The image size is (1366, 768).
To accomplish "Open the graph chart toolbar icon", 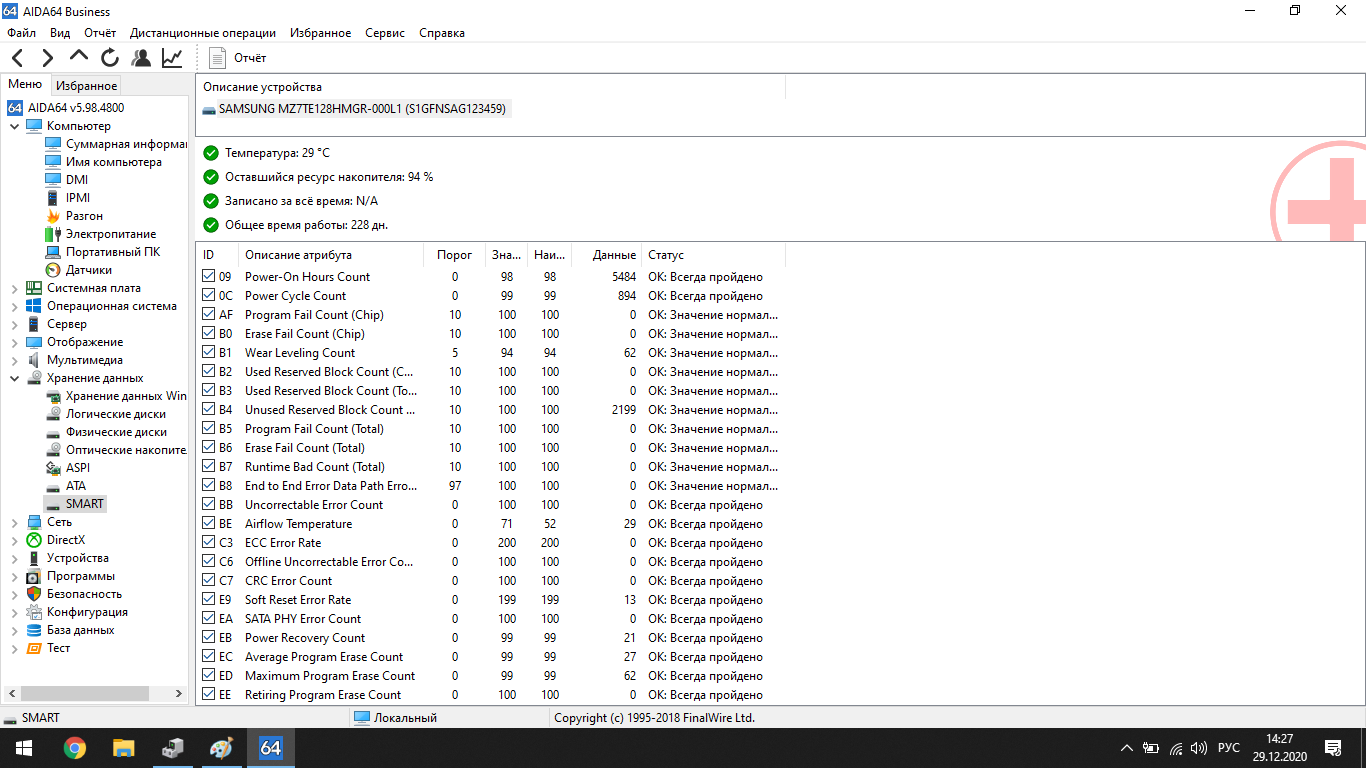I will (173, 58).
